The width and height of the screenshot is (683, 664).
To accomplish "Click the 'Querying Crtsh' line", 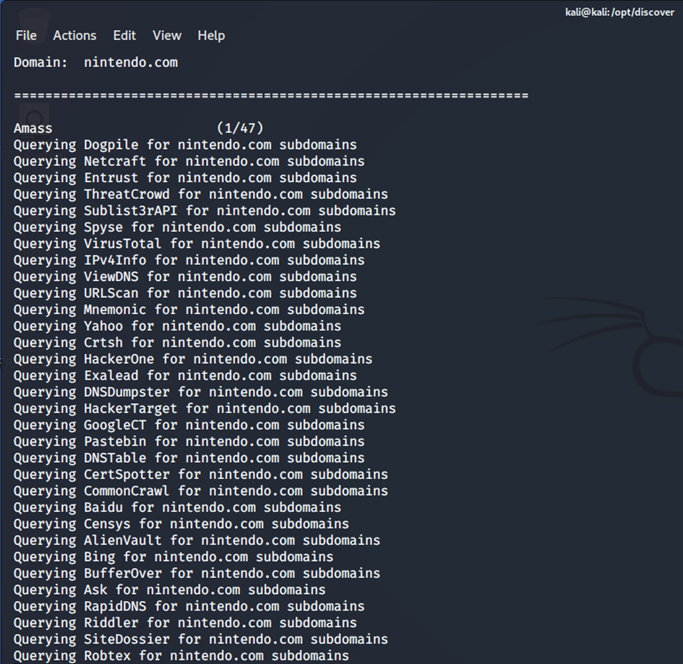I will [x=177, y=343].
